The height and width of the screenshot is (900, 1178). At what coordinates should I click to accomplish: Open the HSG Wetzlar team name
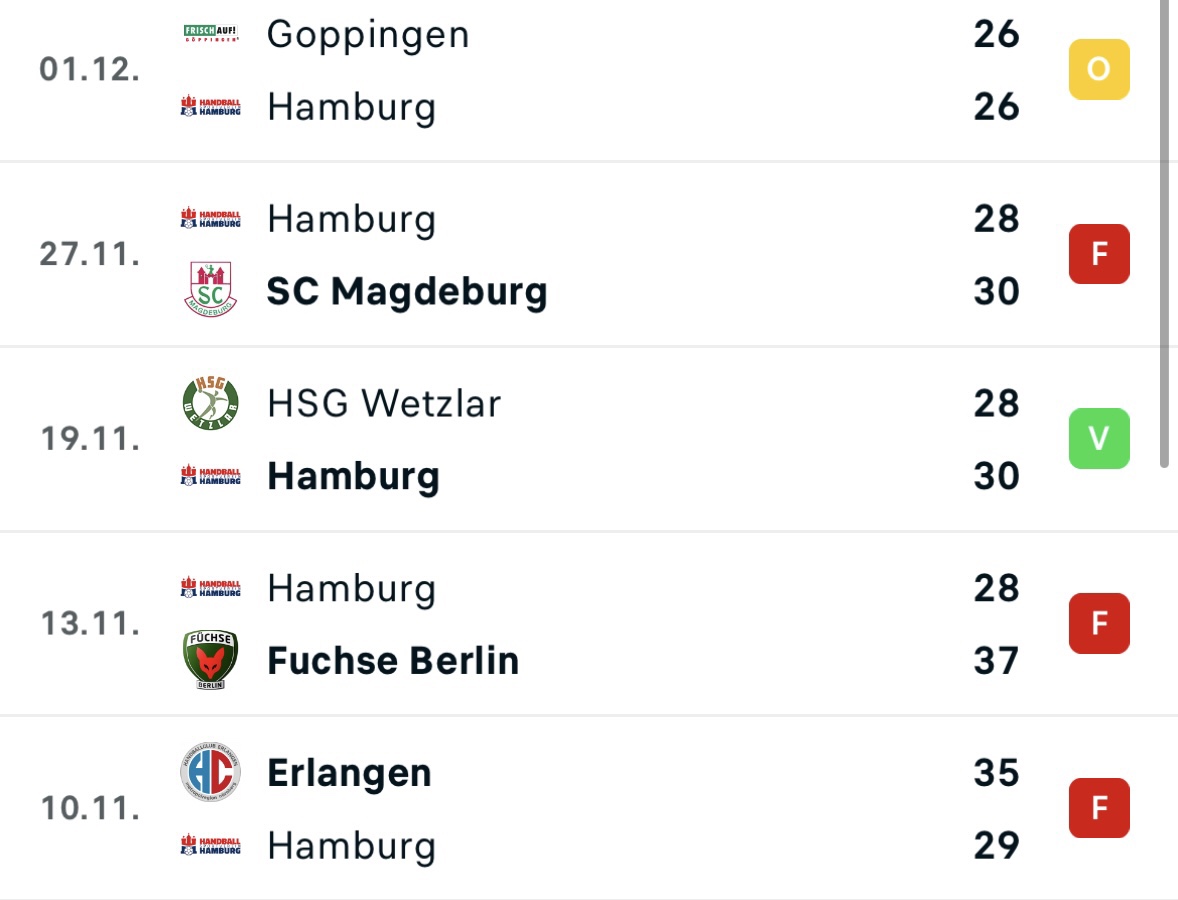(x=384, y=403)
